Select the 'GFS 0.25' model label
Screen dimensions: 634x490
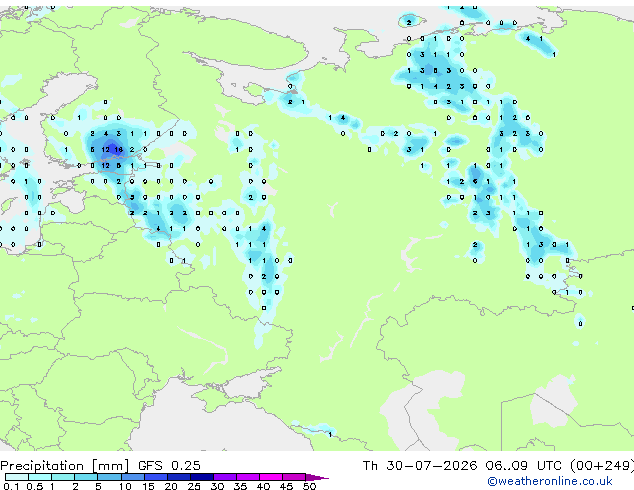[169, 466]
